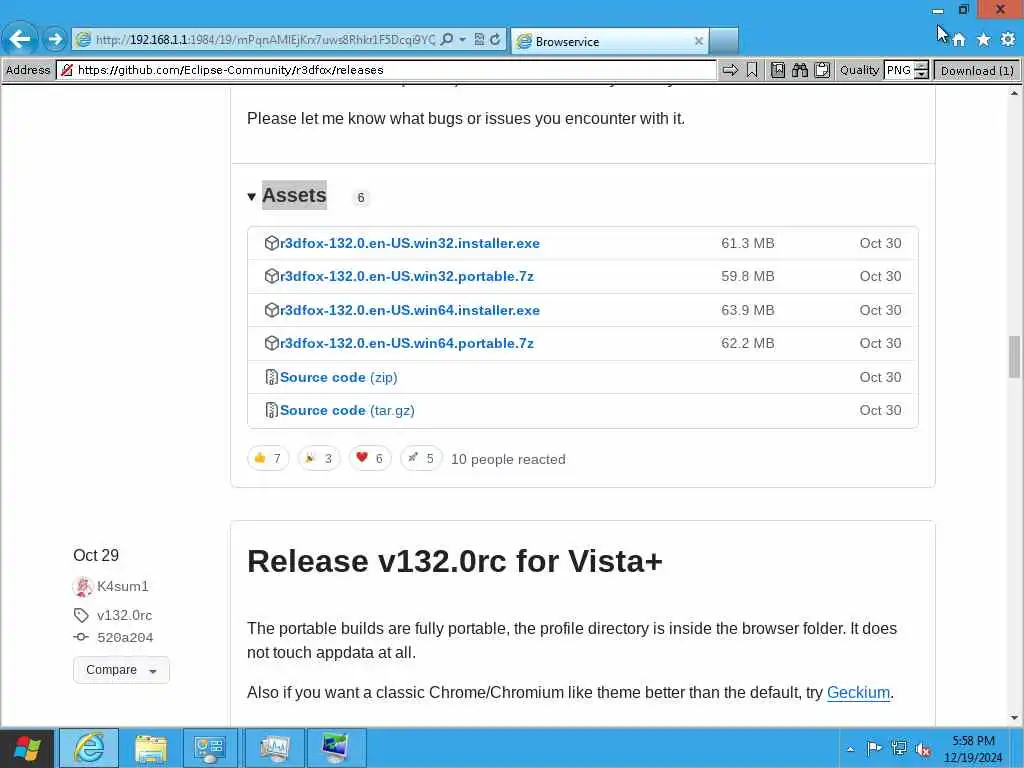Download r3dfox-132.0.en-US.win64.portable.7z
1024x768 pixels.
[407, 344]
